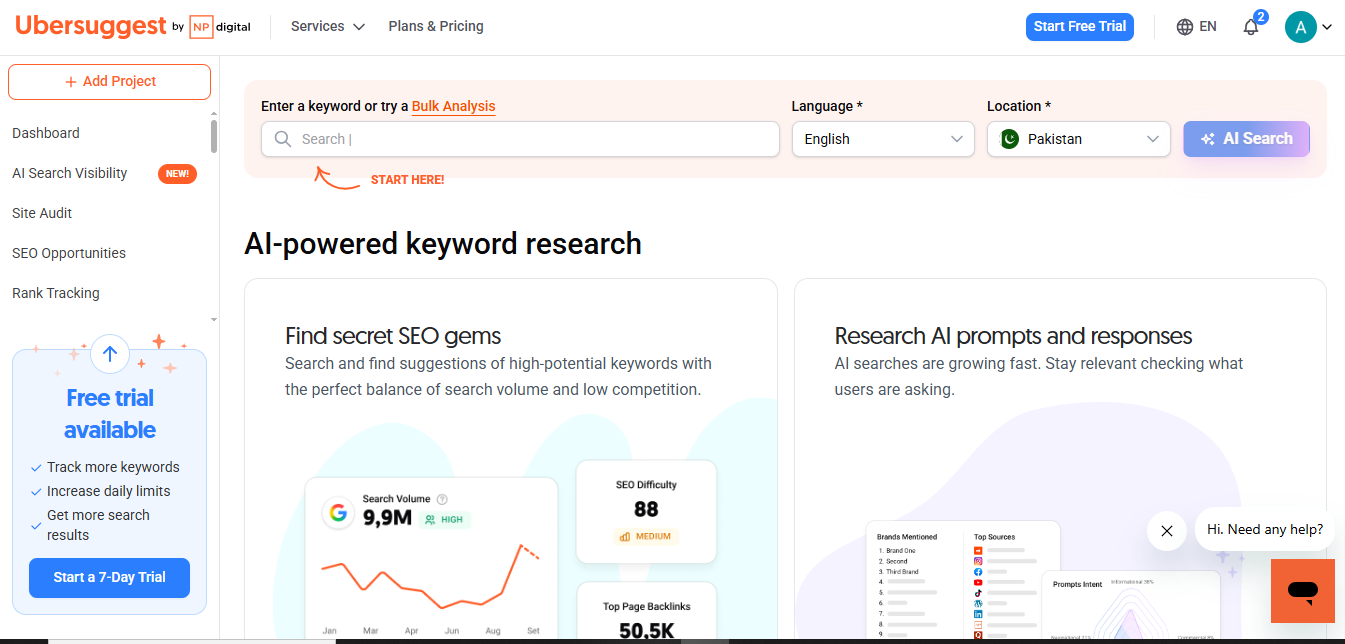Click the NEW! badge in the sidebar
The image size is (1345, 644).
(177, 174)
